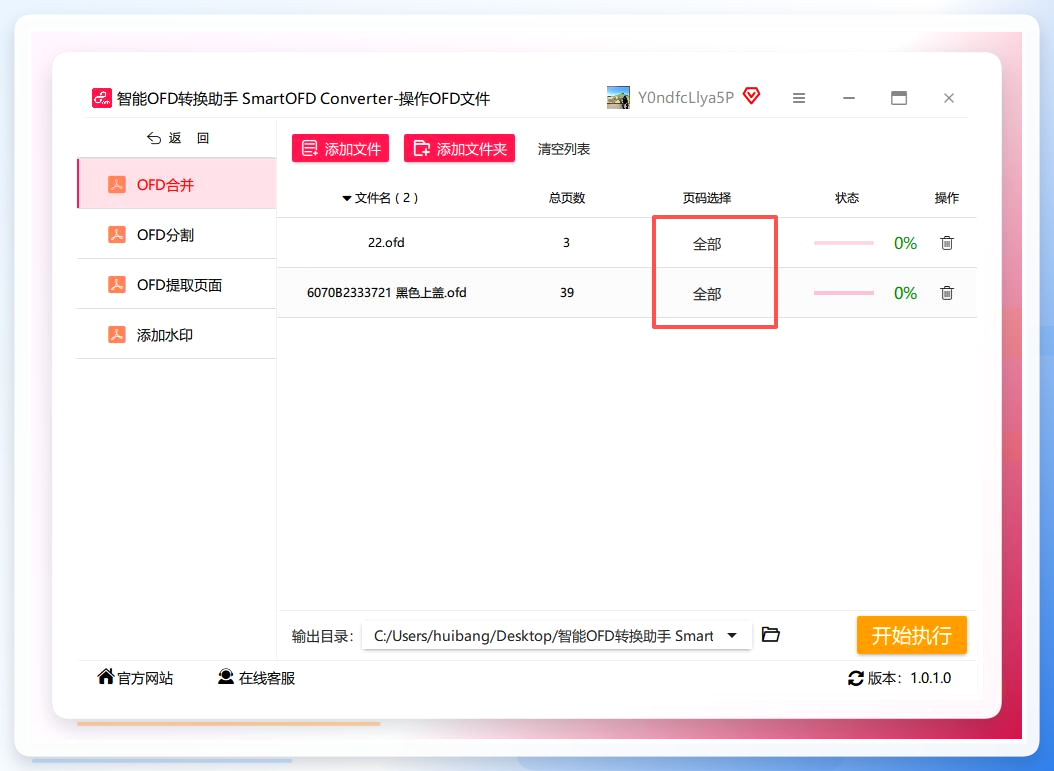Image resolution: width=1054 pixels, height=771 pixels.
Task: Click page count 39 cell
Action: (x=567, y=292)
